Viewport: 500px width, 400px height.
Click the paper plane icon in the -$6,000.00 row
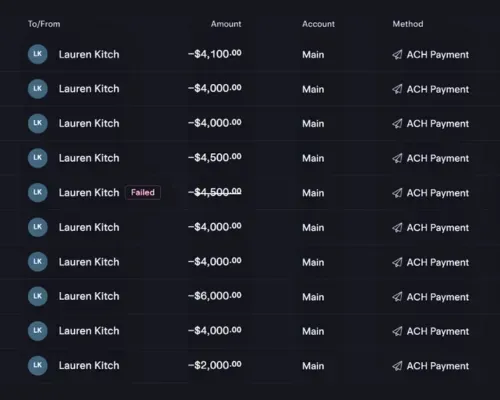[397, 297]
